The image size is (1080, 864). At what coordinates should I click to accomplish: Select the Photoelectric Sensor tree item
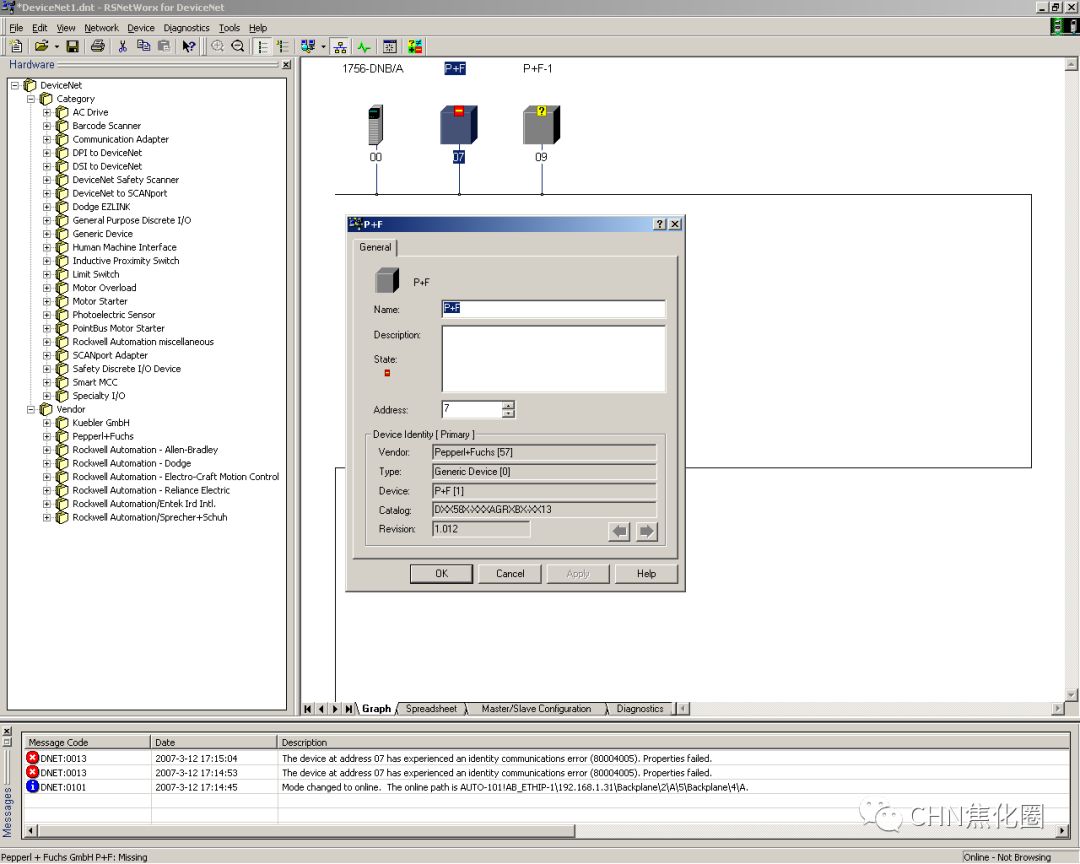point(114,315)
